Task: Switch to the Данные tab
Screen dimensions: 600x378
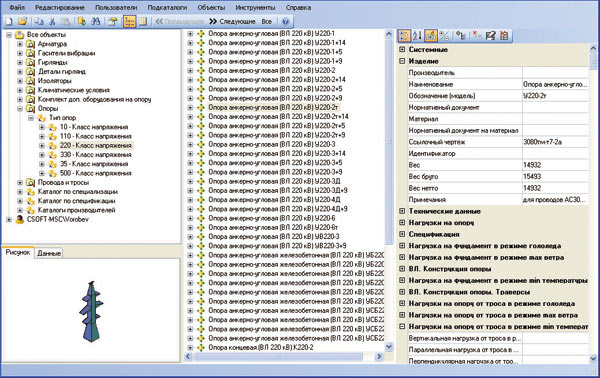Action: (49, 253)
